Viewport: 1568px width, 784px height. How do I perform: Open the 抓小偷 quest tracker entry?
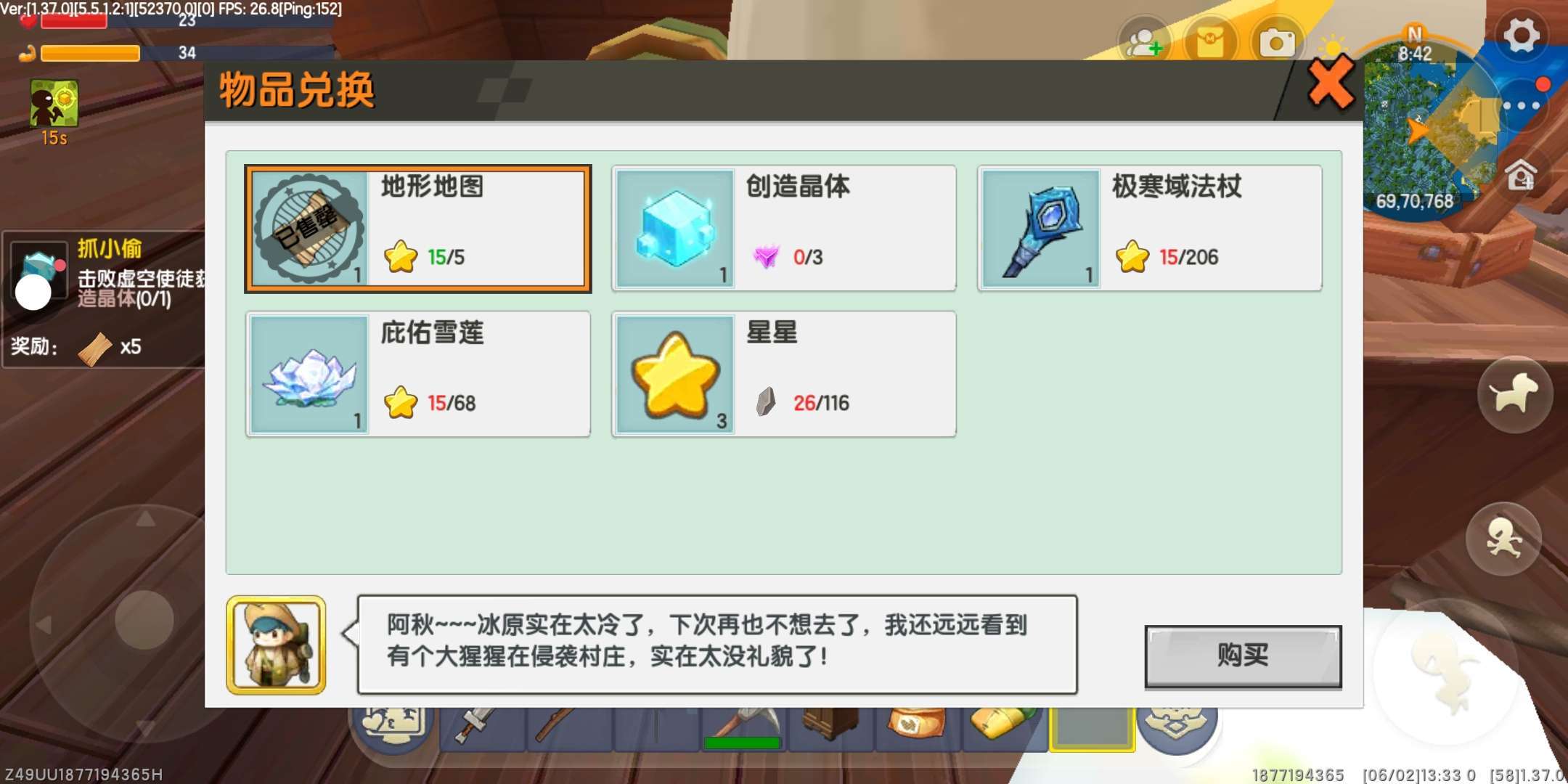click(105, 299)
